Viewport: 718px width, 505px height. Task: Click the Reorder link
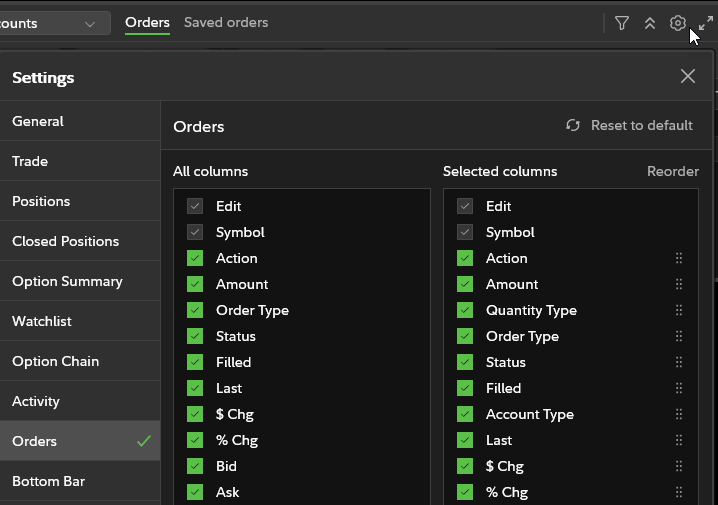(x=672, y=171)
